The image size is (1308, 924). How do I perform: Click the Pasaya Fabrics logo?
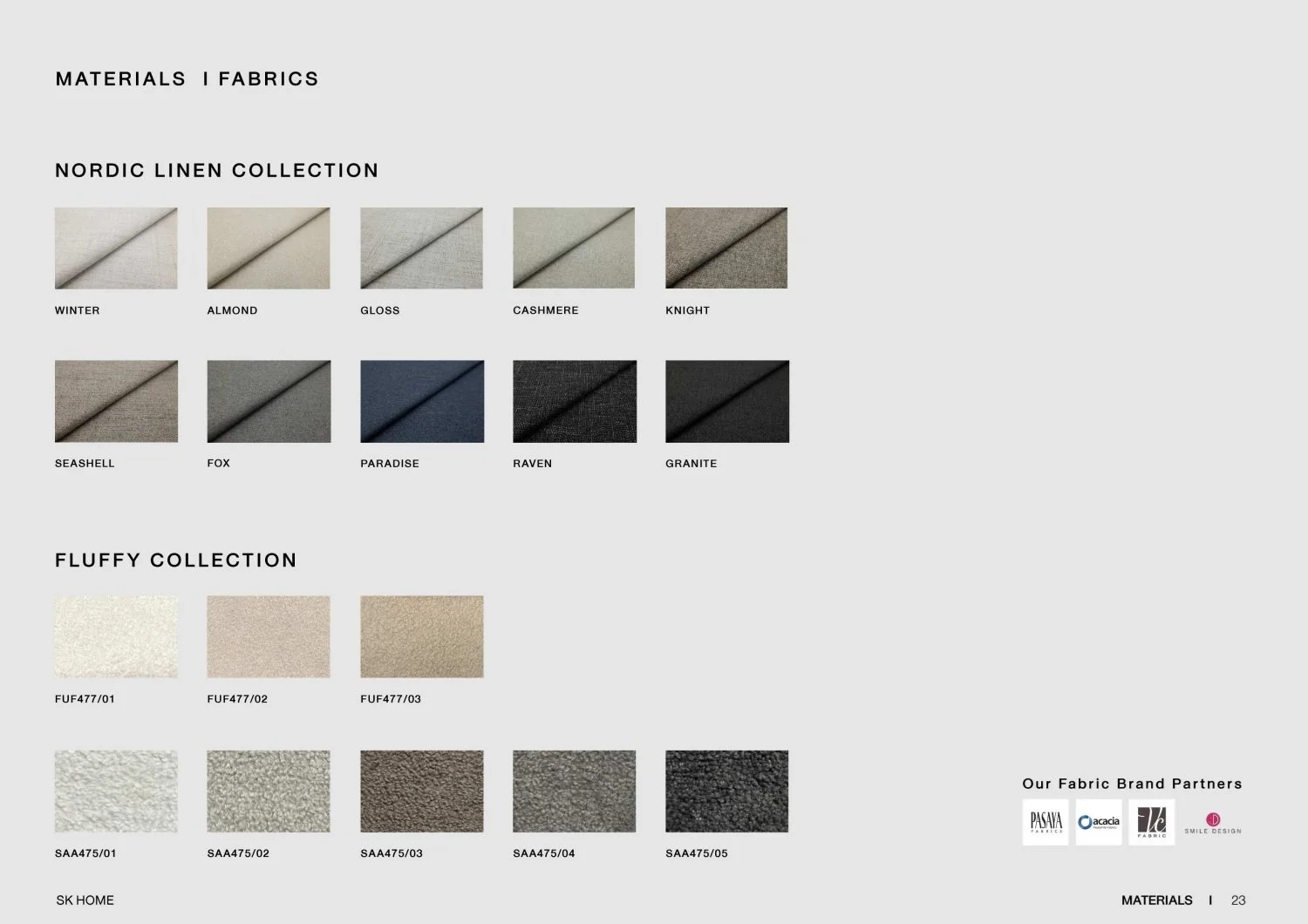1046,822
